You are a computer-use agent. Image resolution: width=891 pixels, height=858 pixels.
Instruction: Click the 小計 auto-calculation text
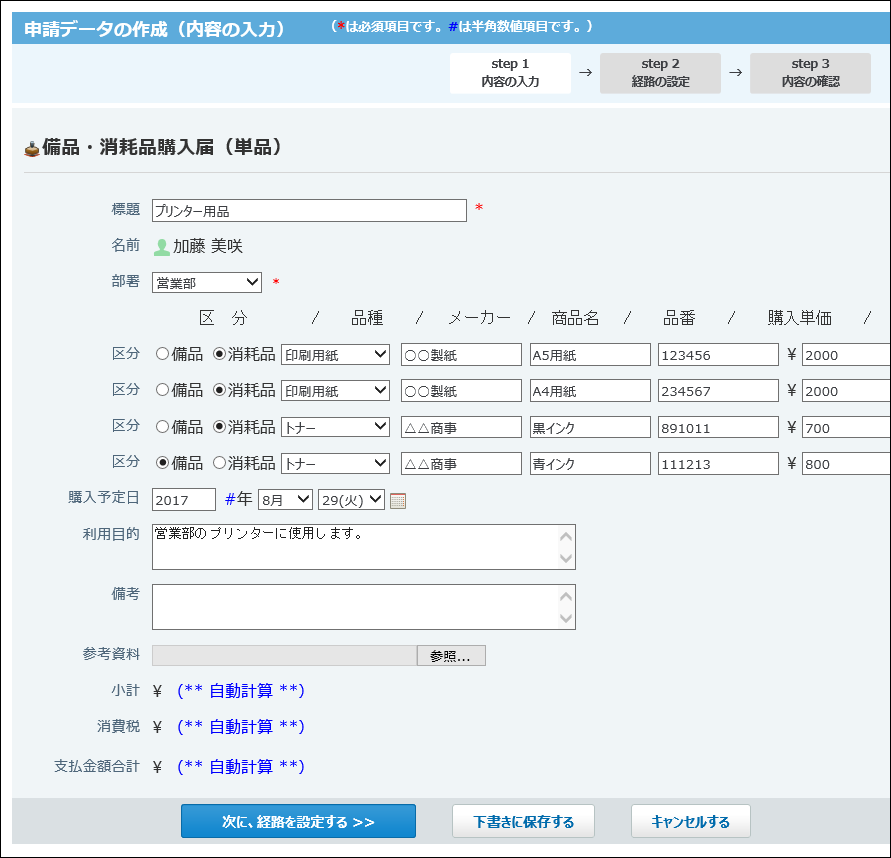(241, 690)
